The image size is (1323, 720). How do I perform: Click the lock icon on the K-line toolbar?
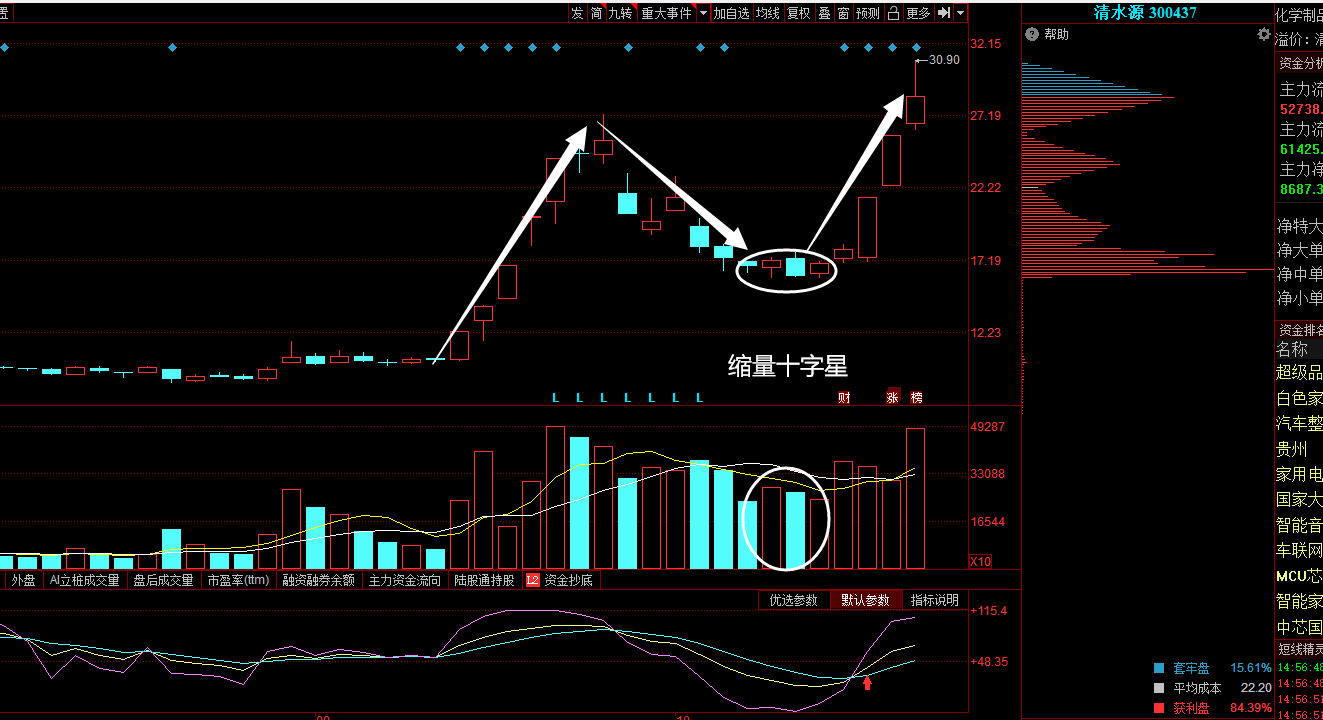tap(893, 11)
